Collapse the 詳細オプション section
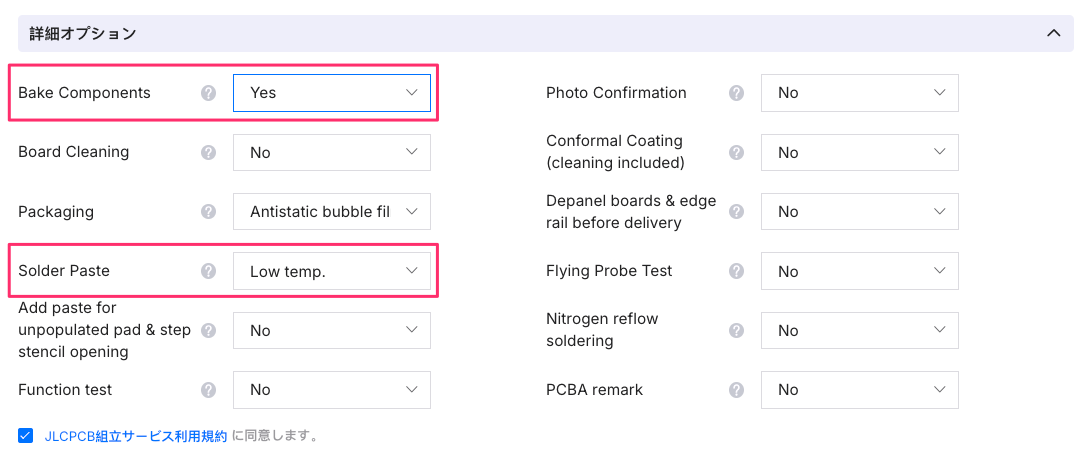Image resolution: width=1087 pixels, height=463 pixels. coord(1052,33)
